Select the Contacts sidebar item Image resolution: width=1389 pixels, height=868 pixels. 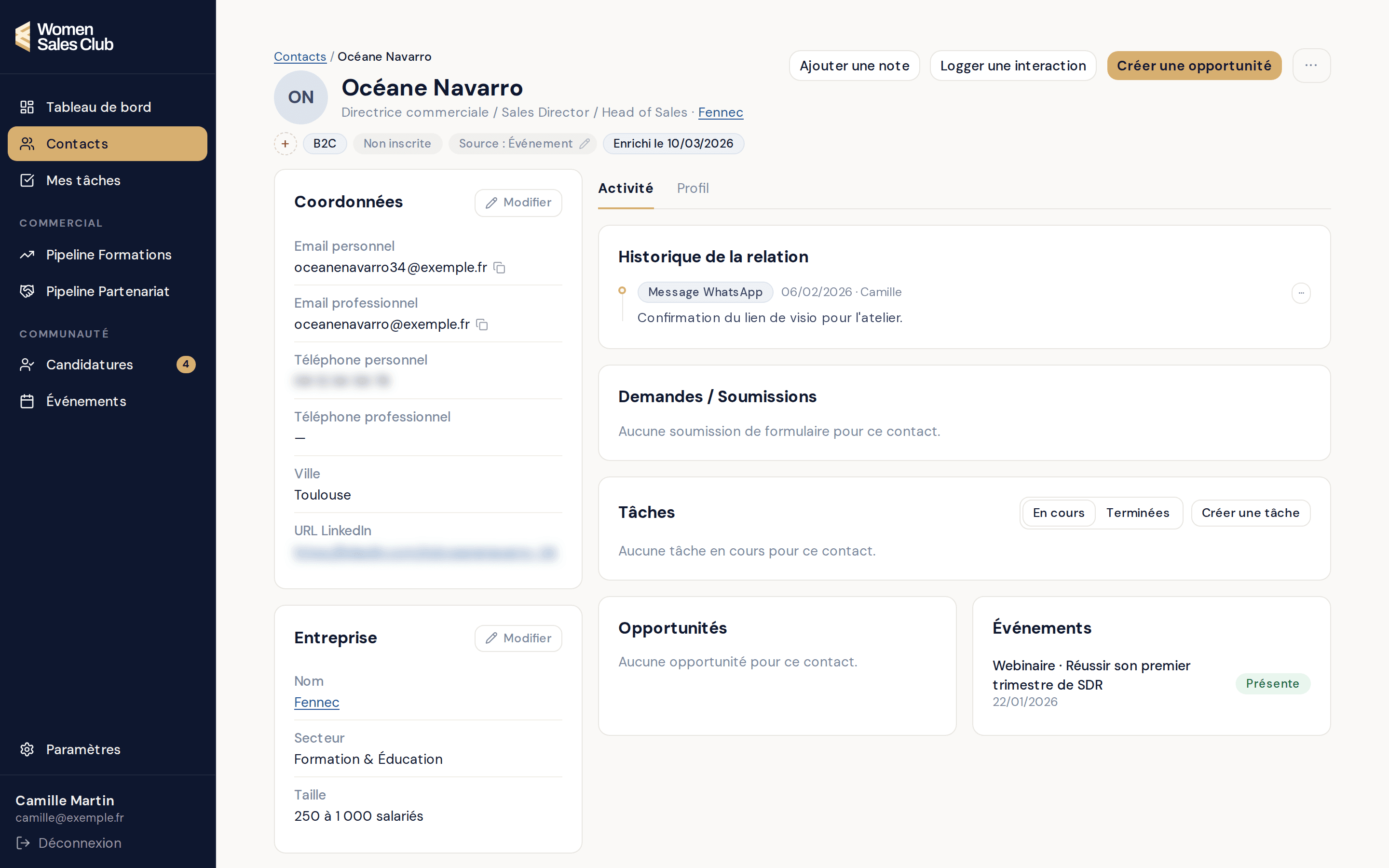coord(108,144)
